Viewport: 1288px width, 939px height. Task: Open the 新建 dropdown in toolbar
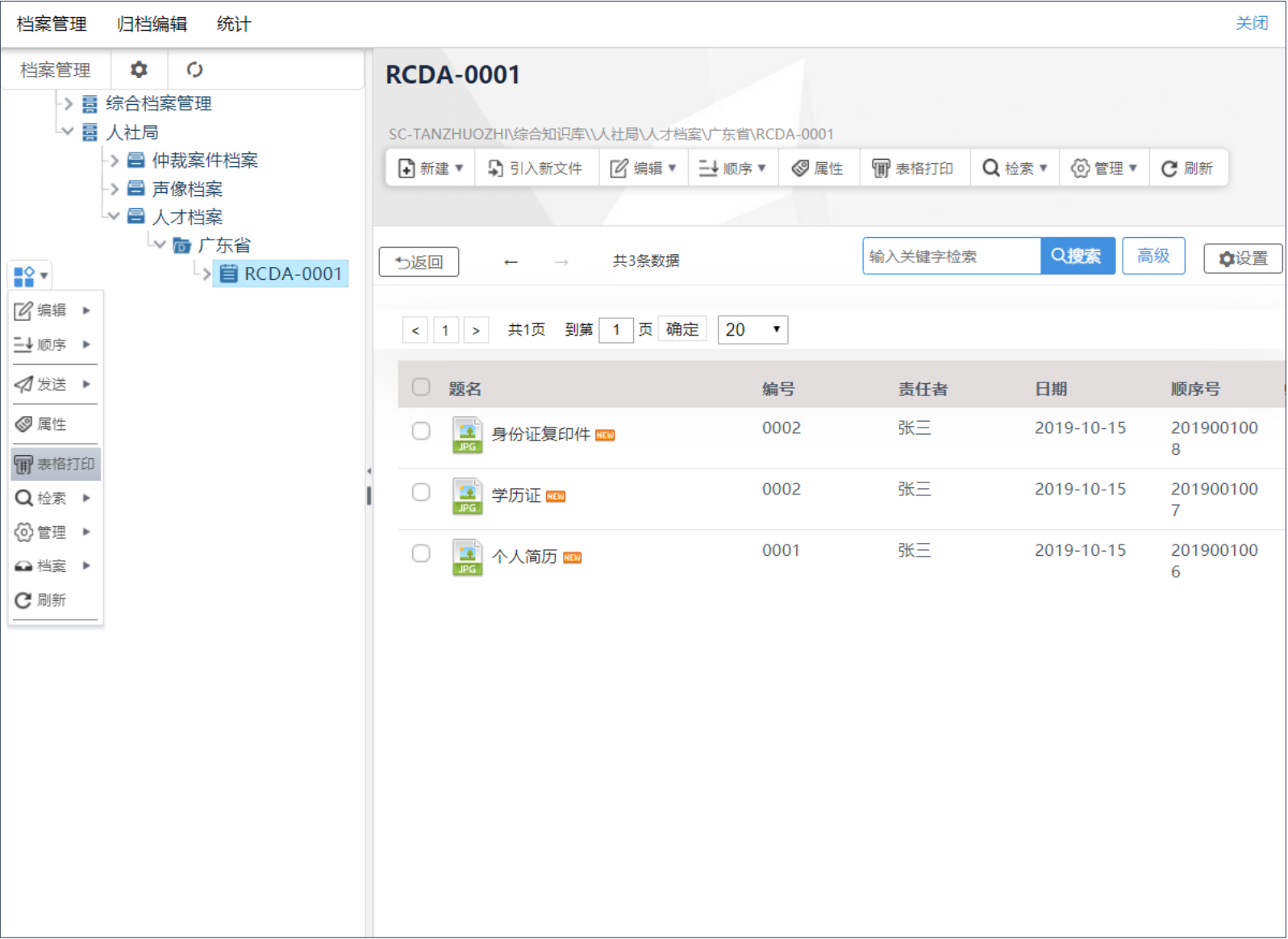tap(431, 169)
